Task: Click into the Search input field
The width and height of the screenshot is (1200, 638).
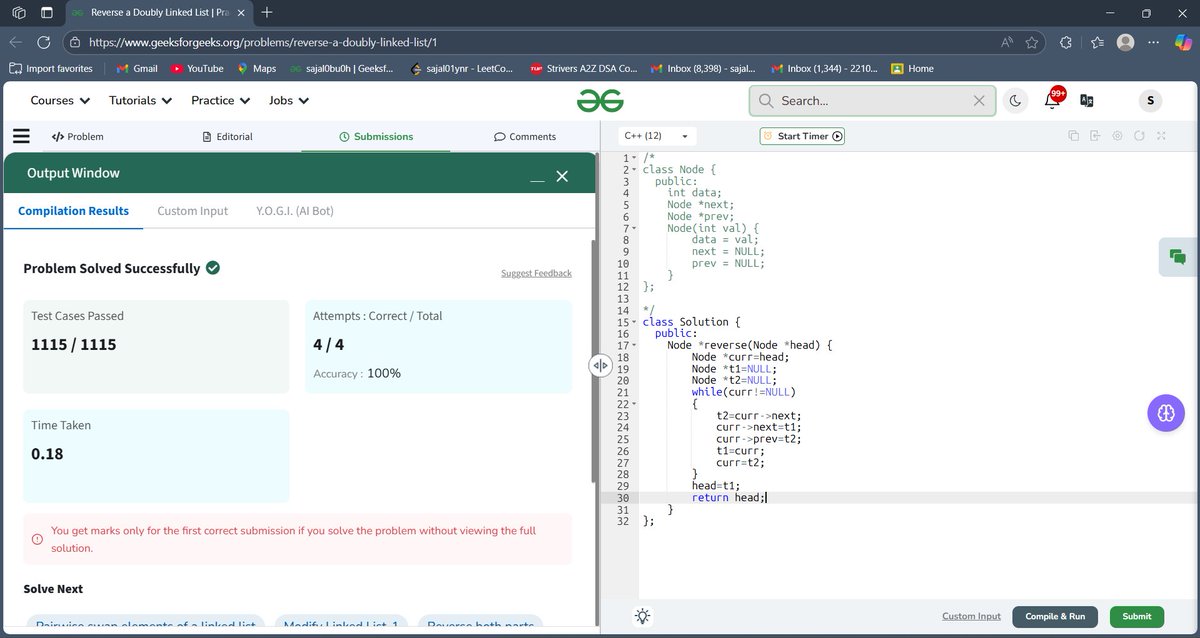Action: tap(873, 100)
